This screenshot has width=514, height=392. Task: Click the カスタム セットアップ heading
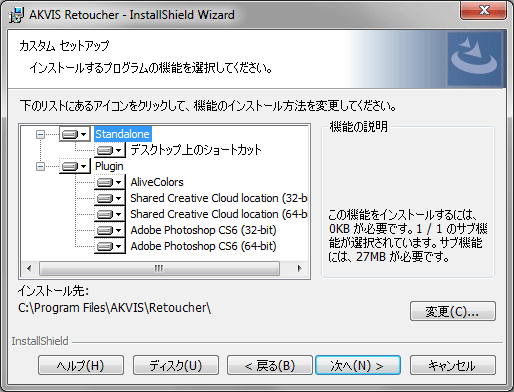coord(64,46)
